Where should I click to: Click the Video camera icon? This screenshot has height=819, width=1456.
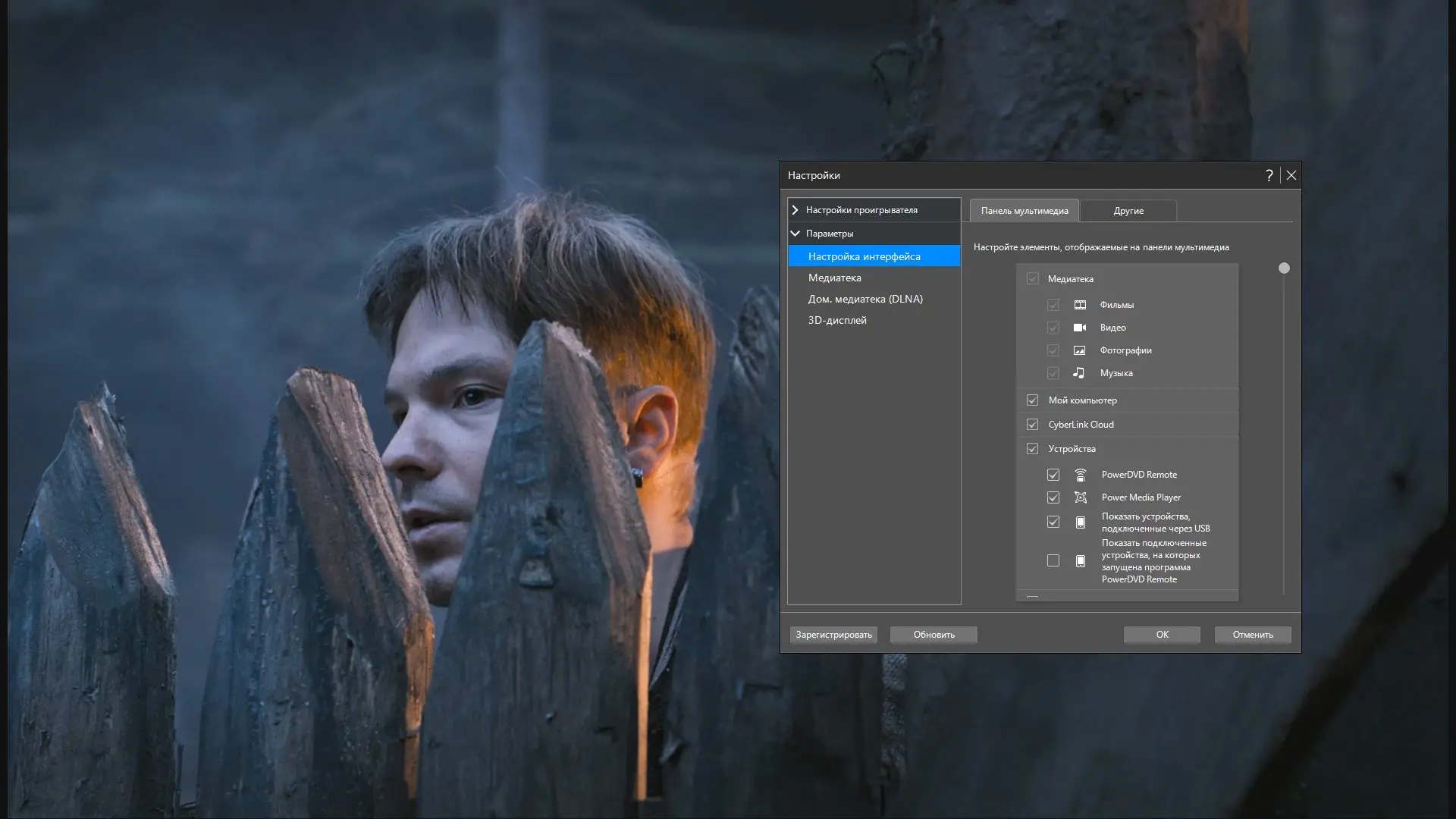point(1080,328)
